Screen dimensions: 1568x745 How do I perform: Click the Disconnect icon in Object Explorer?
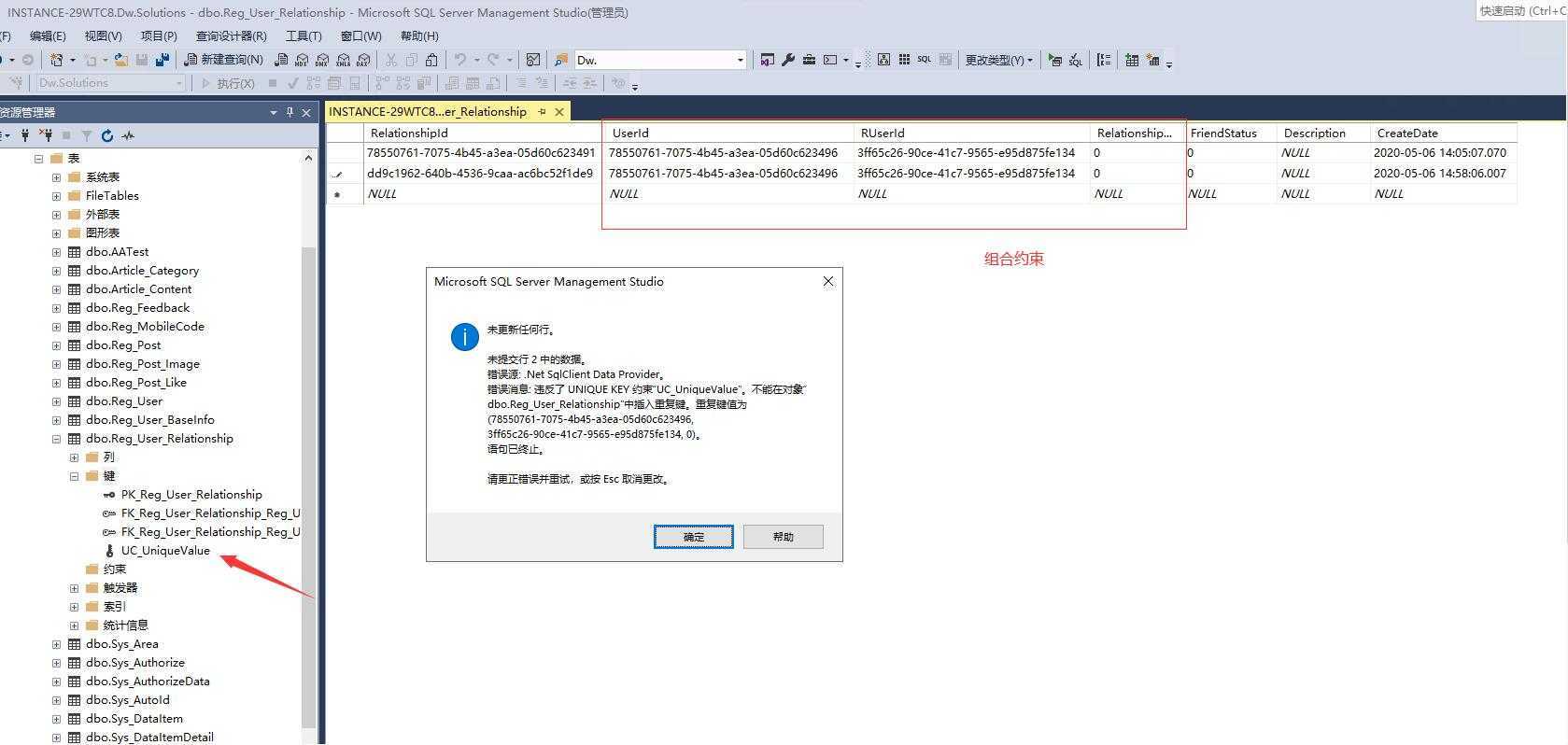[46, 135]
